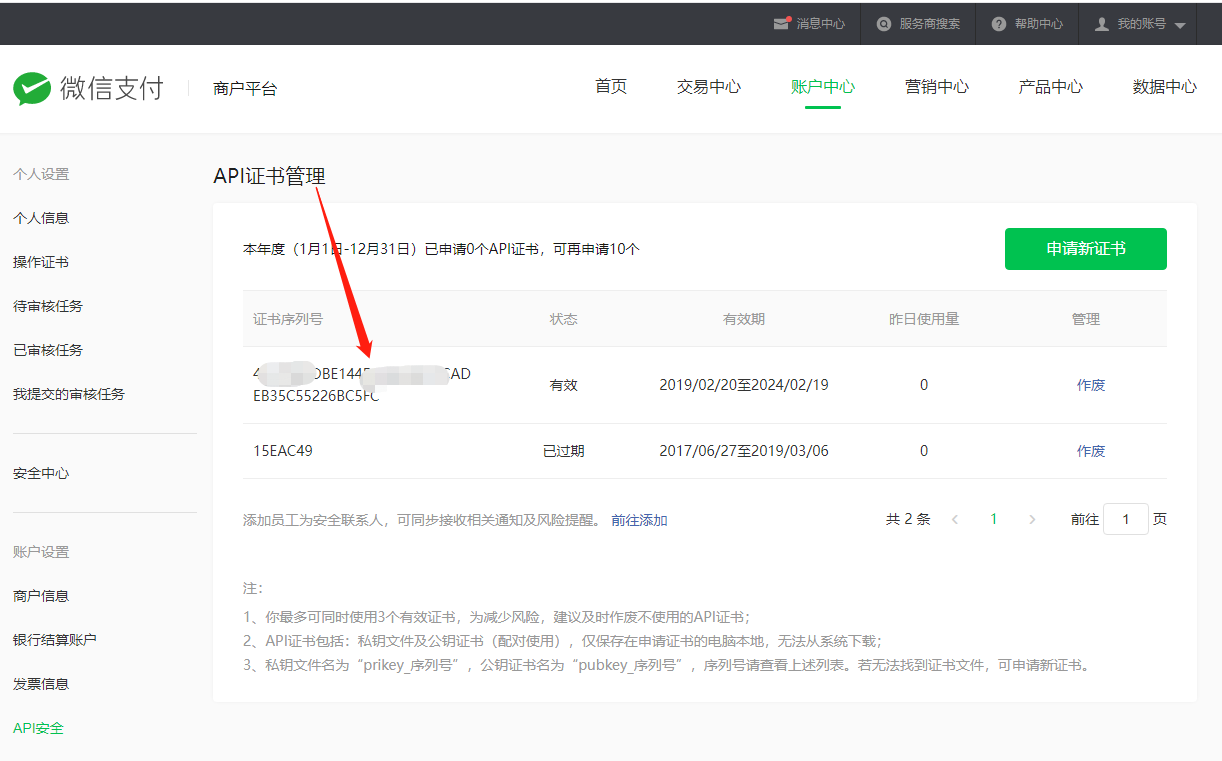Select 我提交的审核任务 in the sidebar
Screen dimensions: 1222x761
pos(69,394)
